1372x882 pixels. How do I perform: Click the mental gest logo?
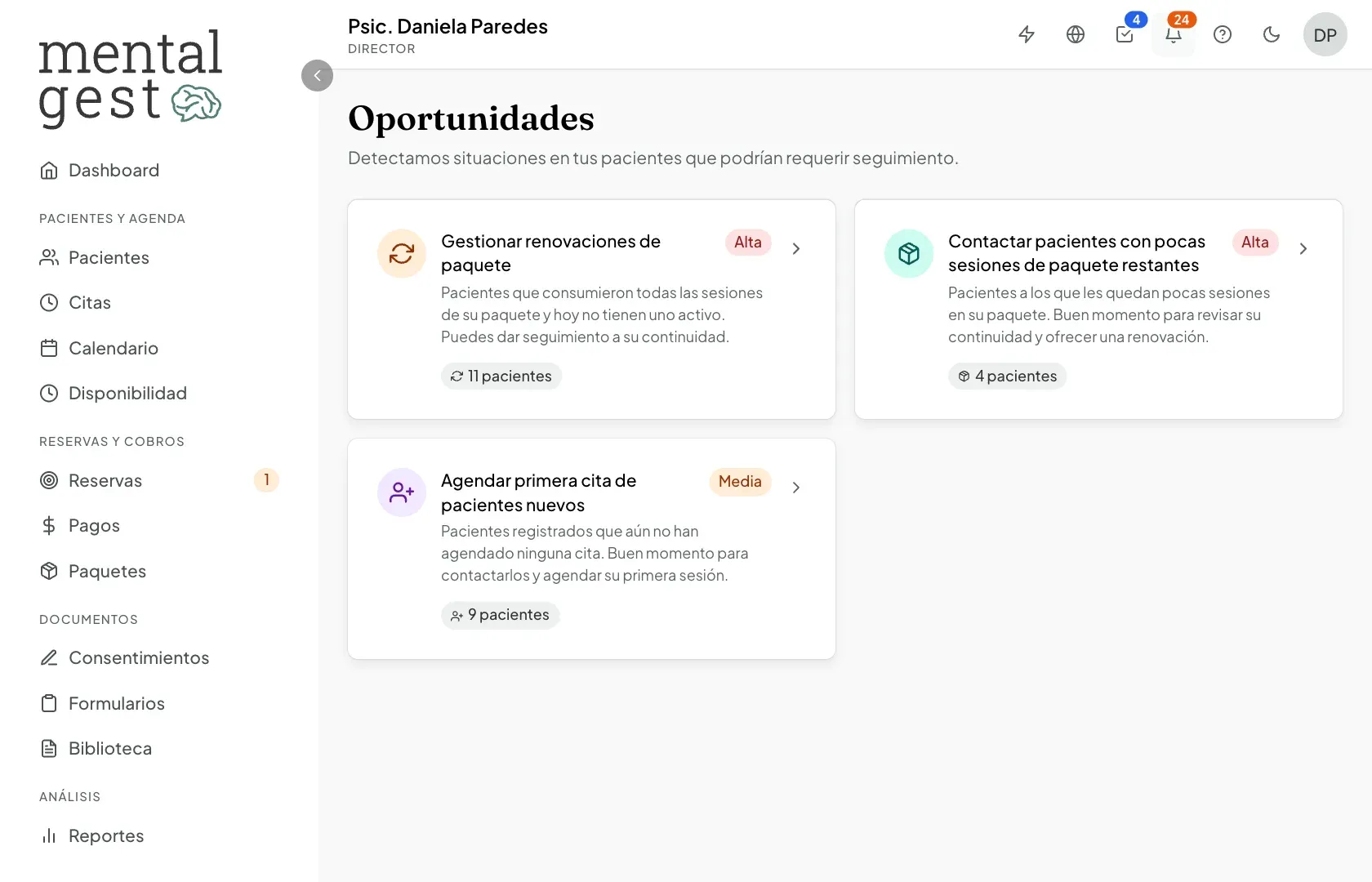130,78
